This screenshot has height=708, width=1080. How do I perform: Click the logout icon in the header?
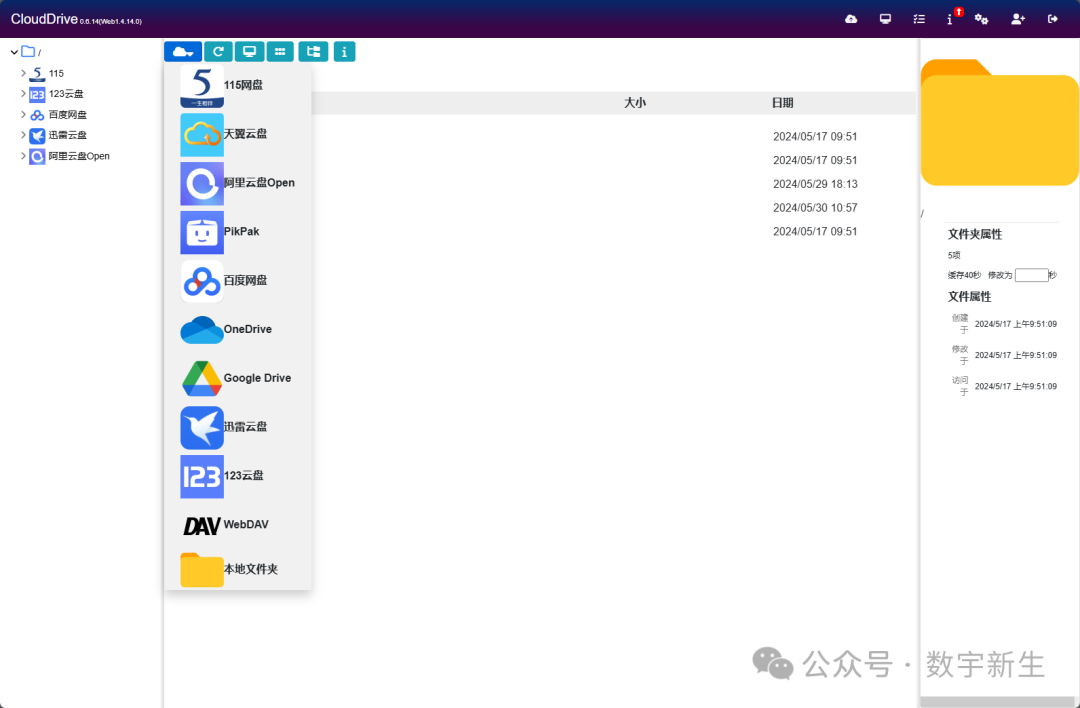tap(1052, 19)
